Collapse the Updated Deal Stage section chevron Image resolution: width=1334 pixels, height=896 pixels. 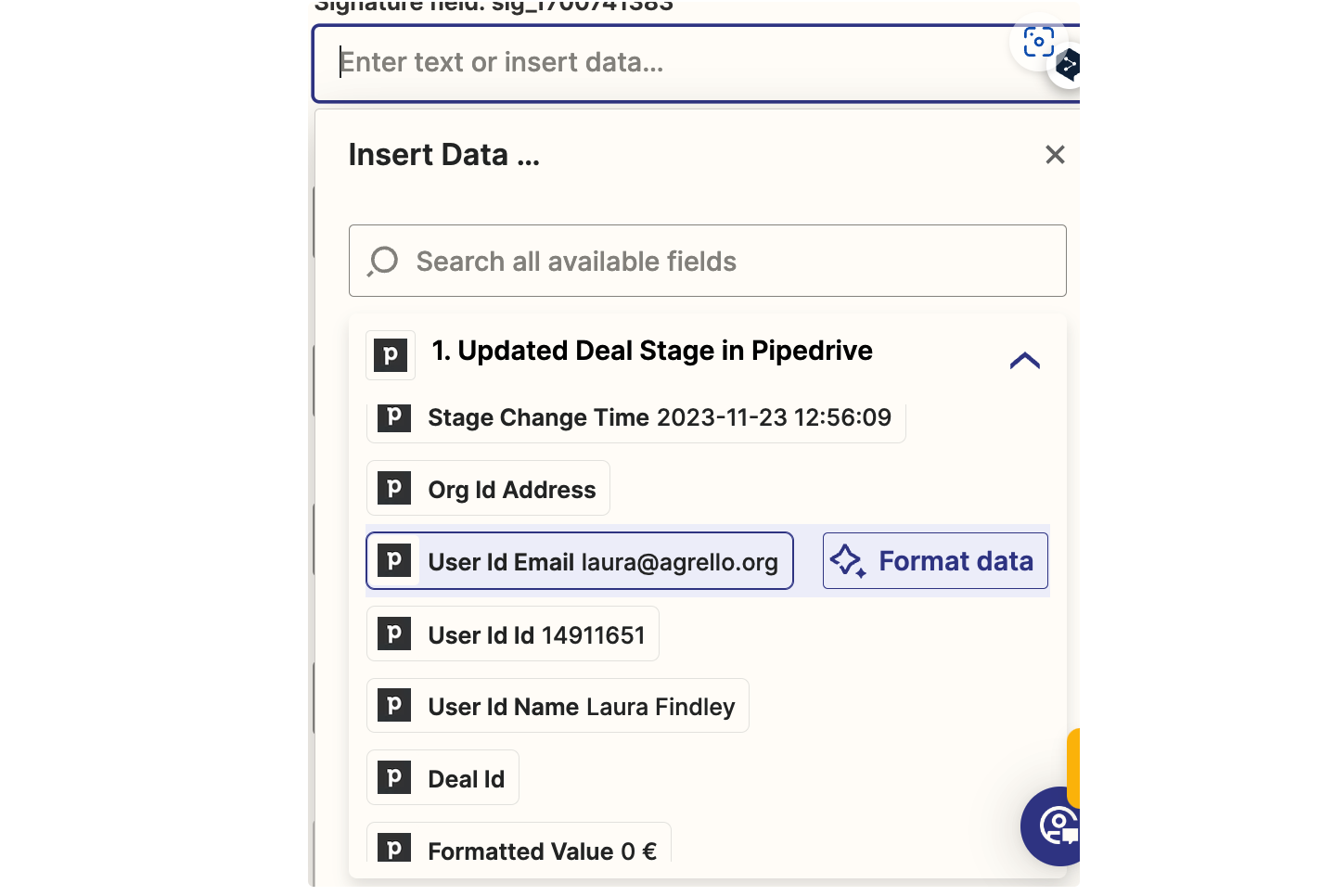pyautogui.click(x=1024, y=361)
